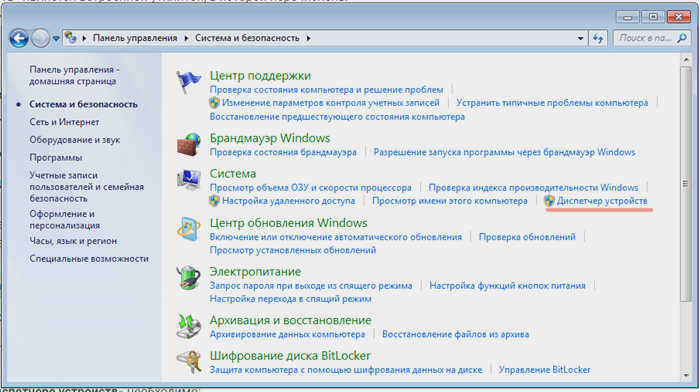Viewport: 700px width, 392px height.
Task: Click the Refresh button next to address bar
Action: (x=598, y=38)
